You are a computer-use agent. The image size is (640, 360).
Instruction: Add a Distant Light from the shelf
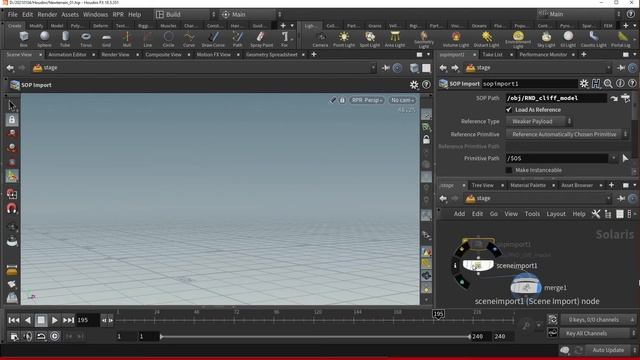coord(486,39)
